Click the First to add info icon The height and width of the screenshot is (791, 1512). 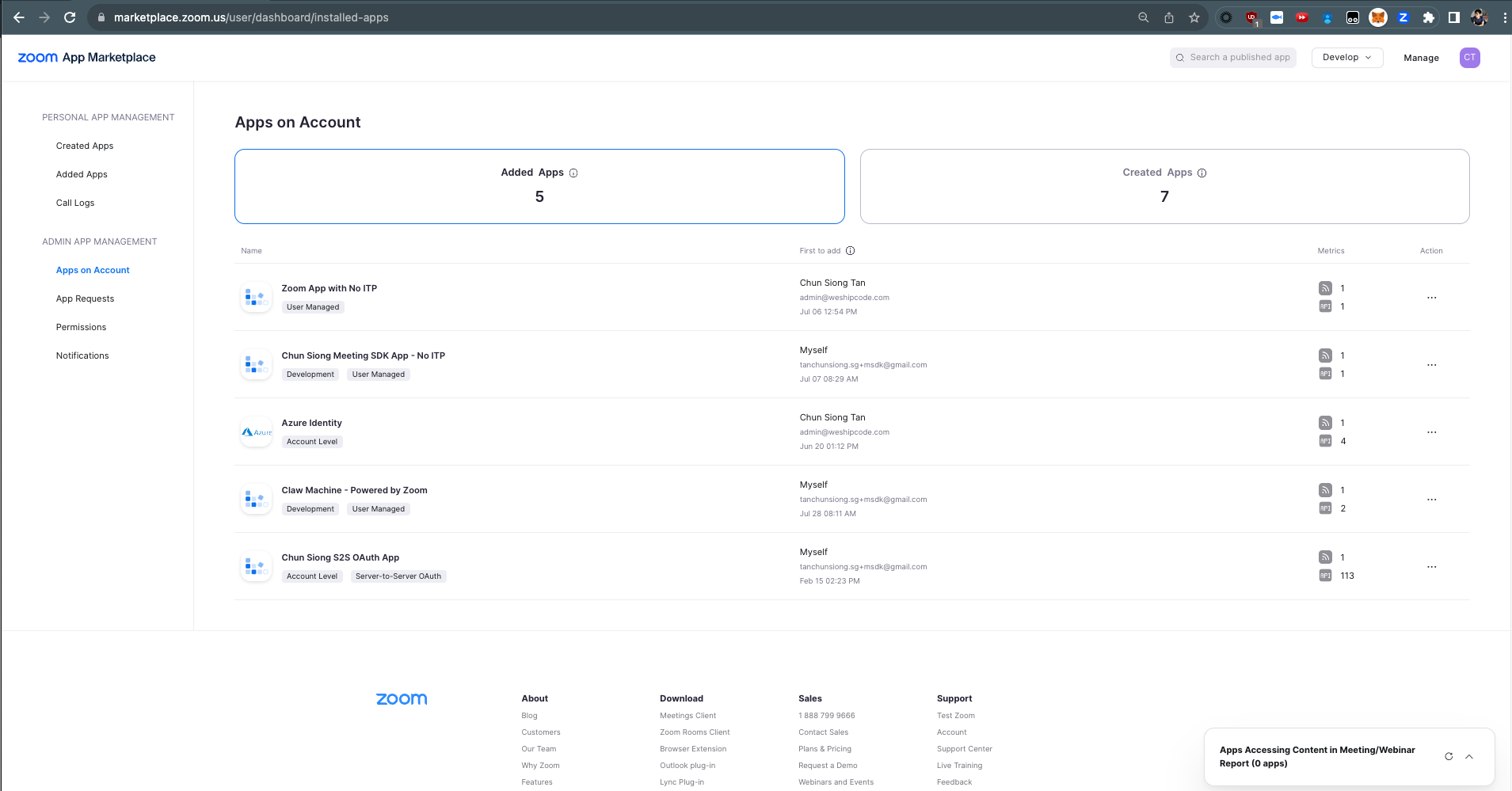850,251
